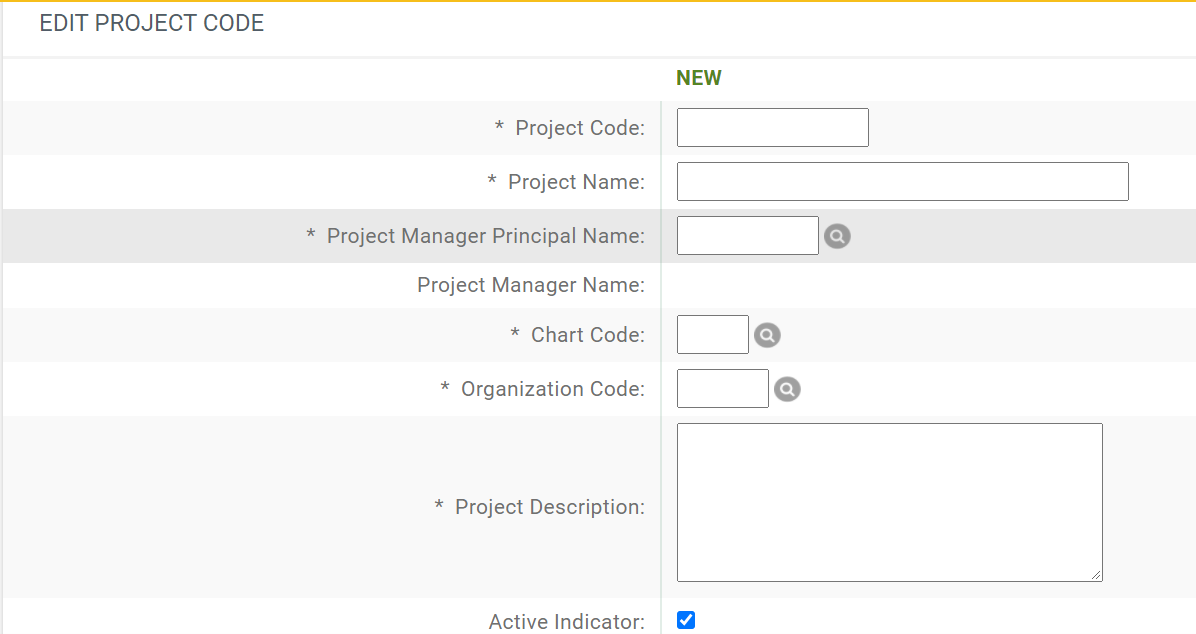
Task: Click the Project Manager Name row
Action: (530, 285)
